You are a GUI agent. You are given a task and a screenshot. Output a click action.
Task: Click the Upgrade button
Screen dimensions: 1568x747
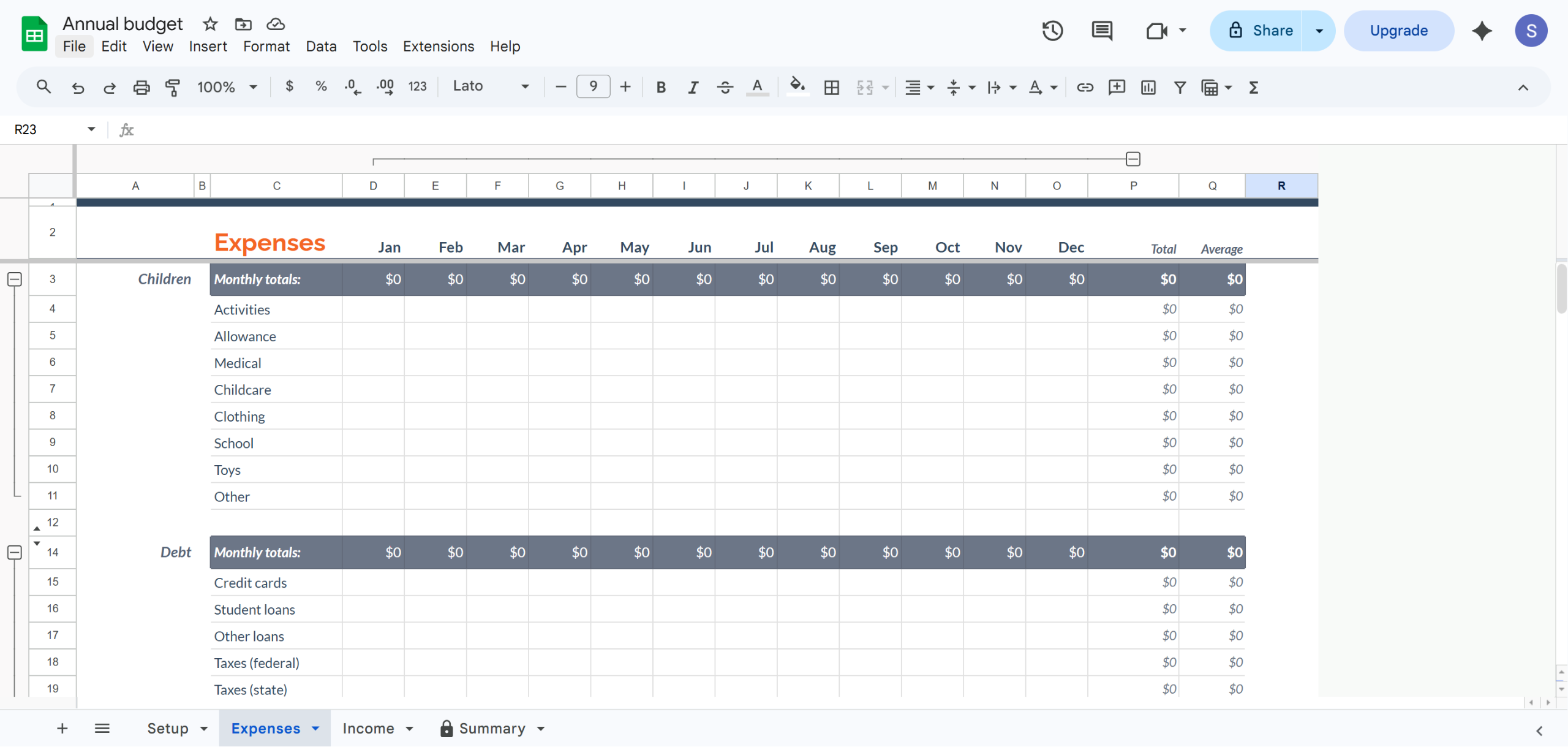pos(1398,31)
